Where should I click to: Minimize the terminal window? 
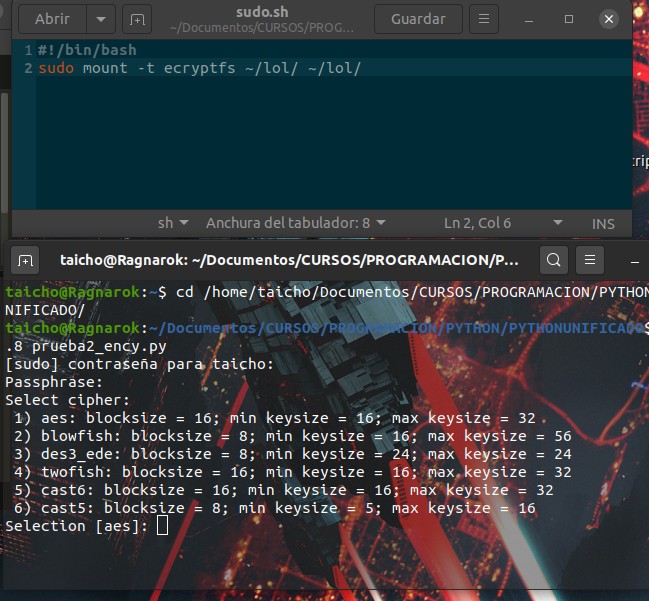635,262
